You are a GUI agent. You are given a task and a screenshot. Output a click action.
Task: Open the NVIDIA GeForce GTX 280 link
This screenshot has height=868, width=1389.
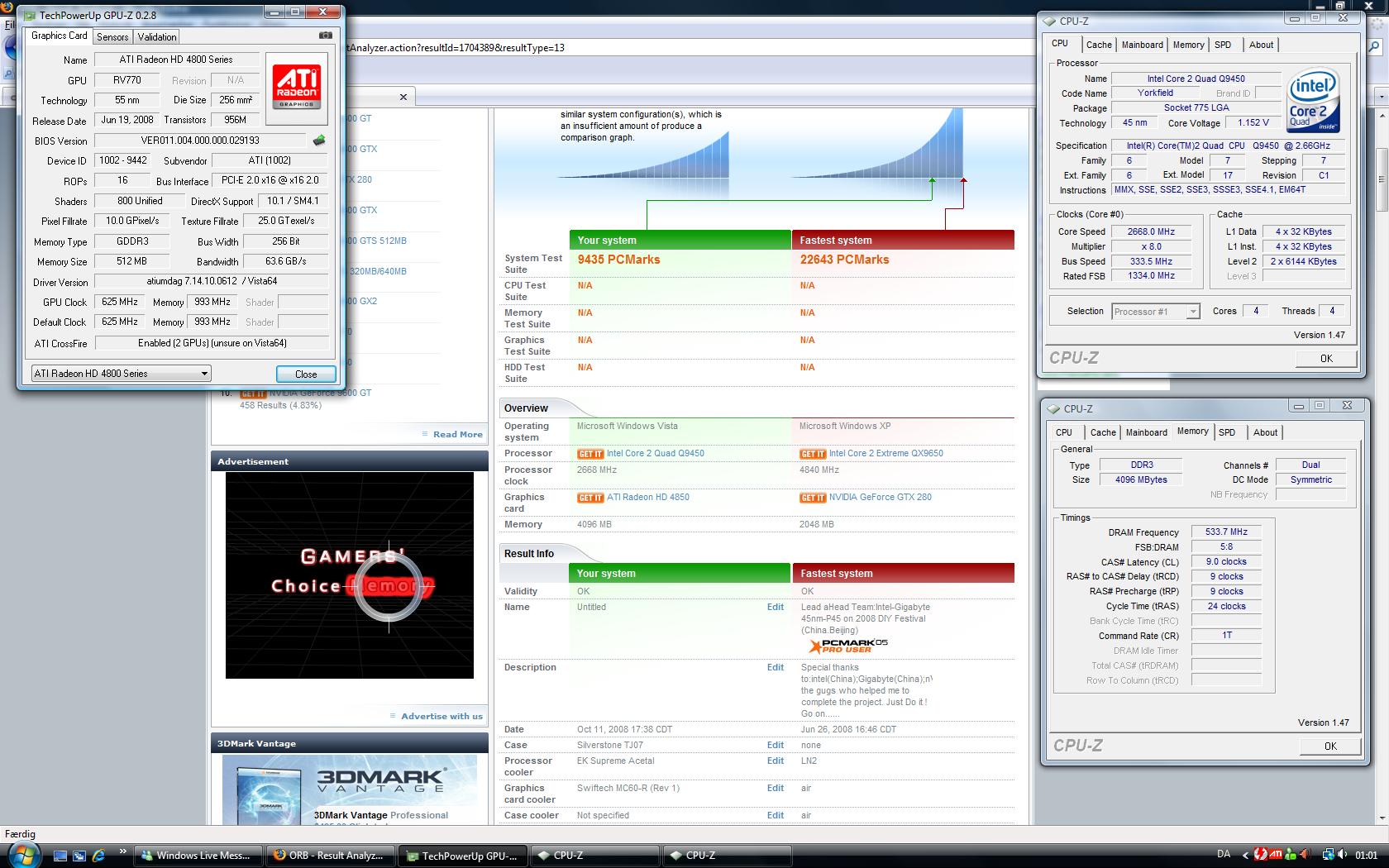pos(881,498)
